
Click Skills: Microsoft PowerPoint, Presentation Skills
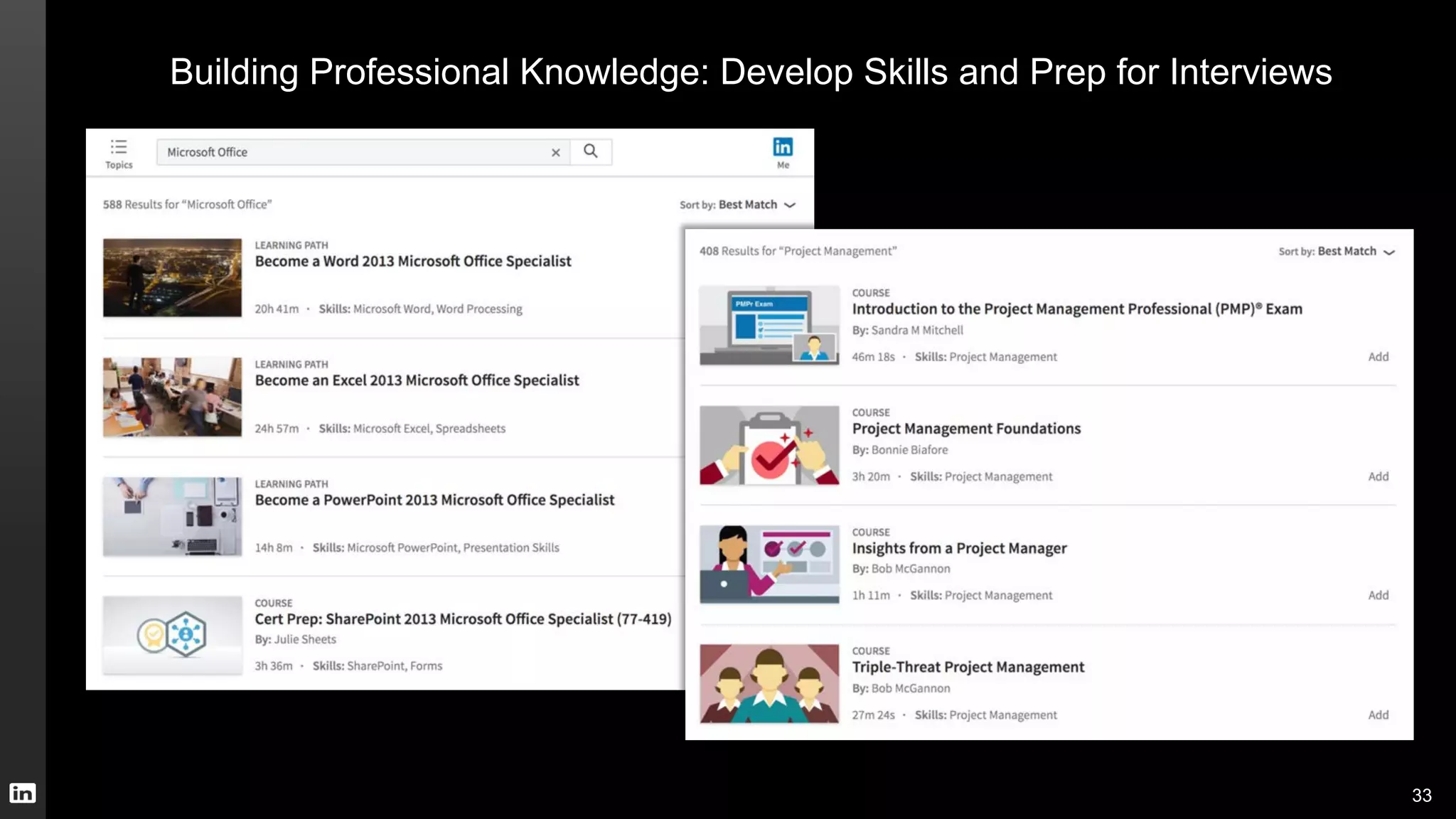[436, 547]
